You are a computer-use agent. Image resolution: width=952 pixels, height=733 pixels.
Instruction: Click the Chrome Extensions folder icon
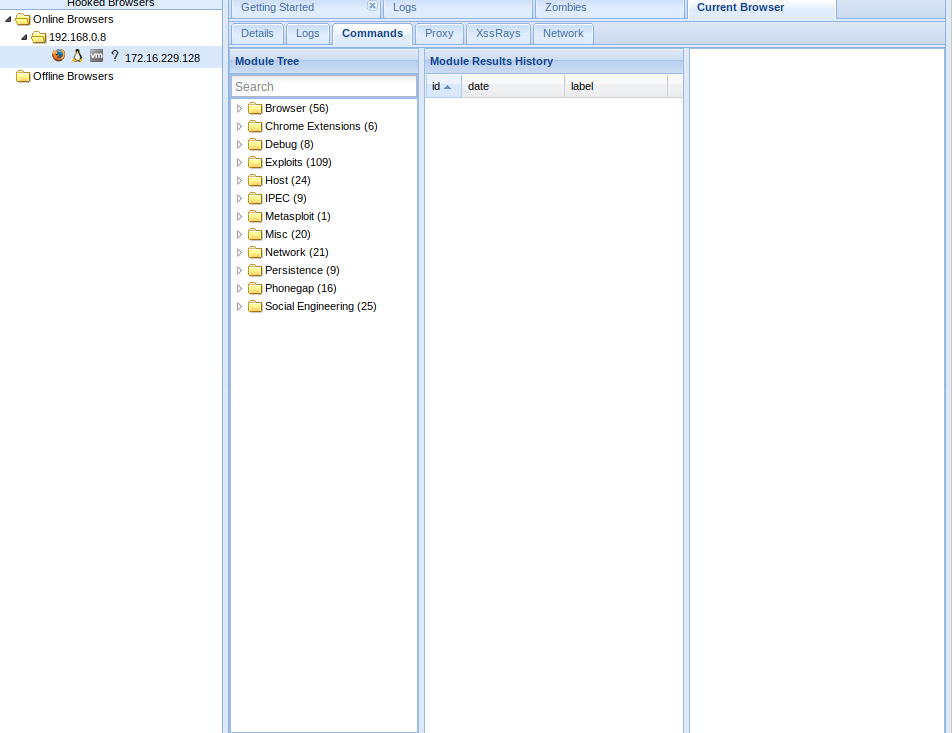[x=255, y=126]
